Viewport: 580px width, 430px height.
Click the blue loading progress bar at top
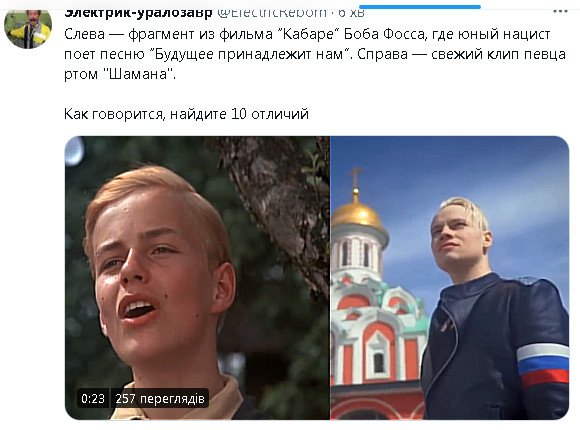pos(420,7)
